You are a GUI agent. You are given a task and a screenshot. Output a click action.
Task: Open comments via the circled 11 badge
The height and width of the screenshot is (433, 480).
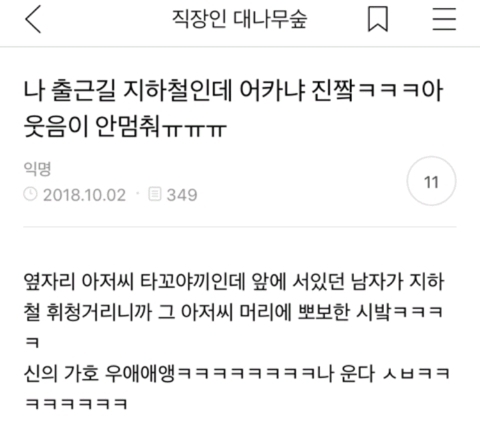click(x=431, y=181)
